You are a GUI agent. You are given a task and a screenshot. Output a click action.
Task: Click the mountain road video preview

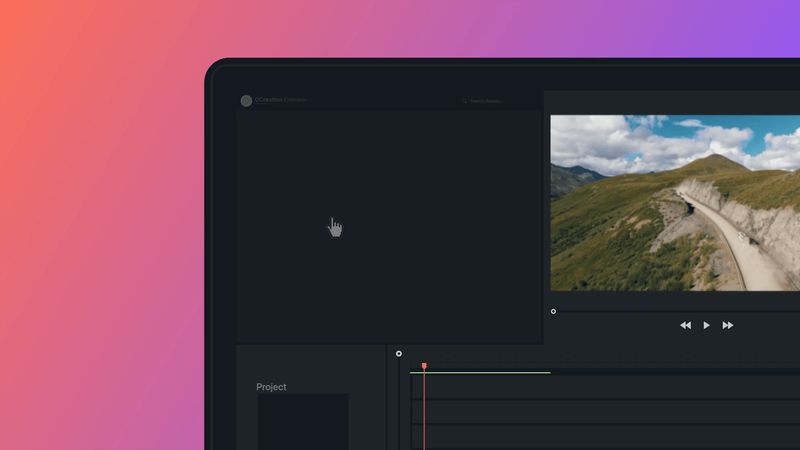675,203
